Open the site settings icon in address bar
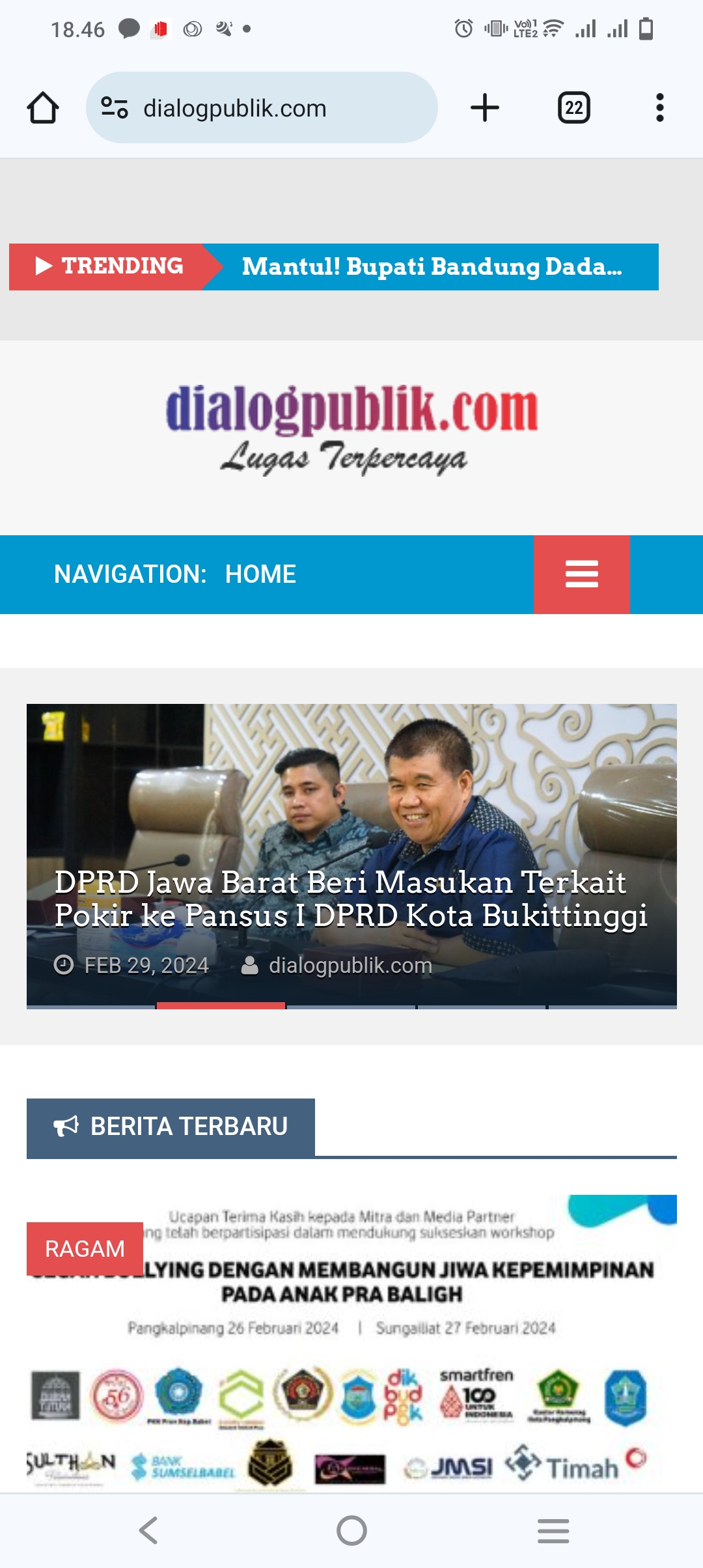Viewport: 703px width, 1568px height. [115, 107]
